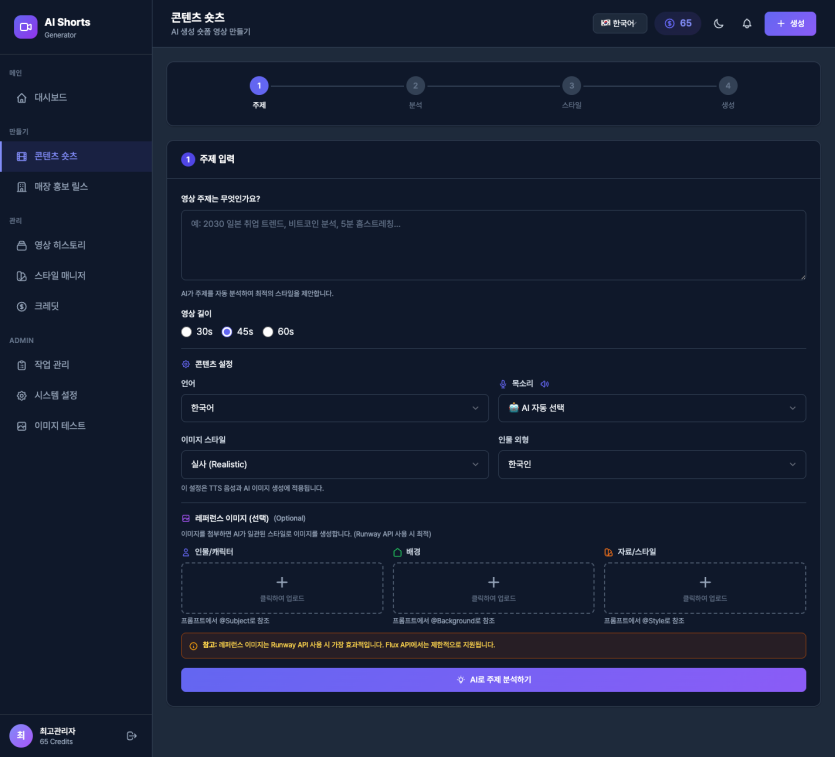
Task: Open the 언어 dropdown showing 한국어
Action: 334,408
